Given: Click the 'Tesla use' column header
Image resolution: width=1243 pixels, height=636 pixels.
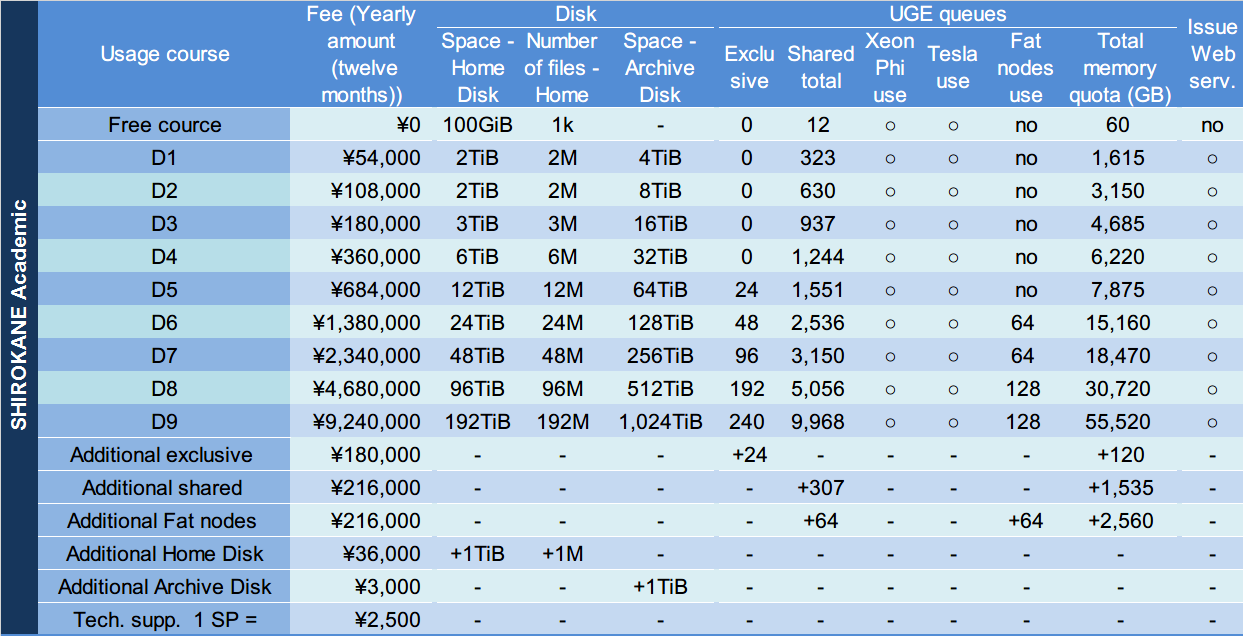Looking at the screenshot, I should tap(952, 68).
